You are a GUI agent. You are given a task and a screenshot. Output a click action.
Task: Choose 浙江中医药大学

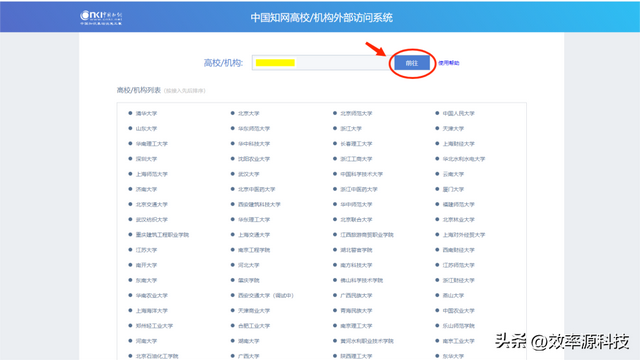click(359, 189)
